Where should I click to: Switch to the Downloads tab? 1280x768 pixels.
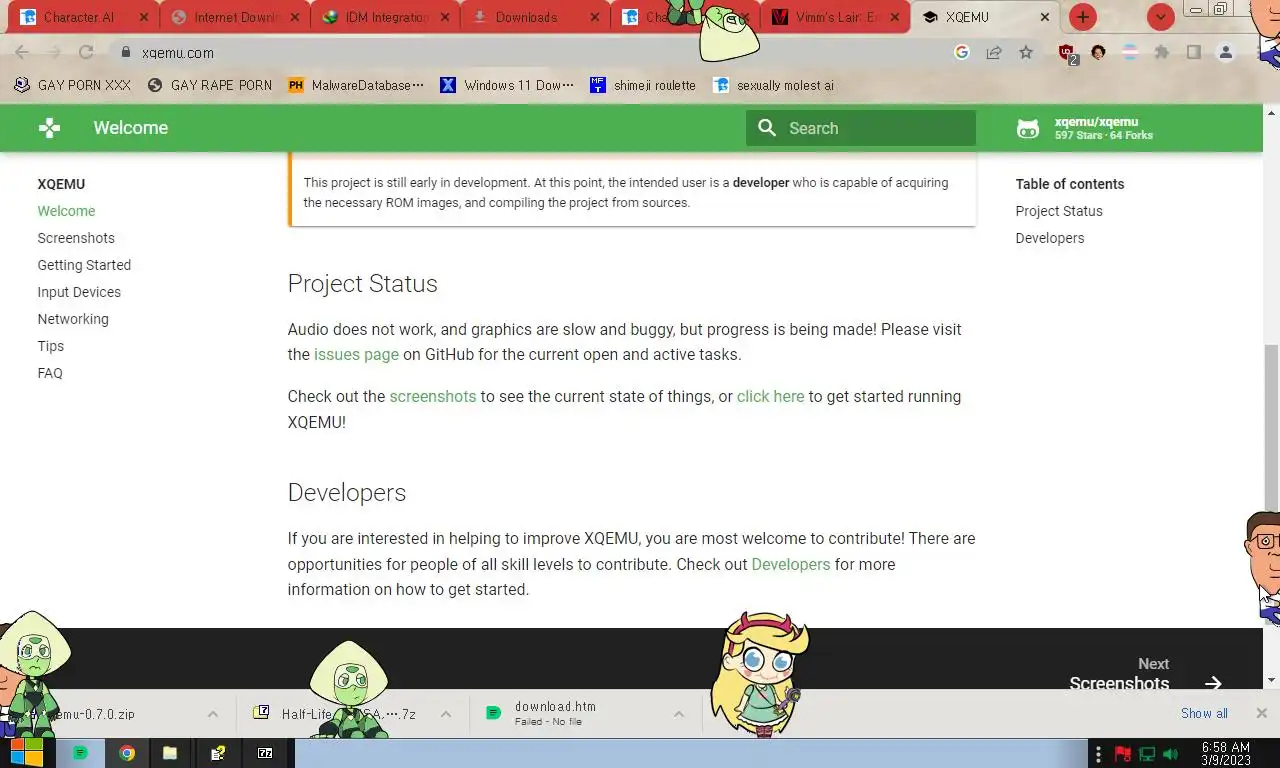pos(535,17)
